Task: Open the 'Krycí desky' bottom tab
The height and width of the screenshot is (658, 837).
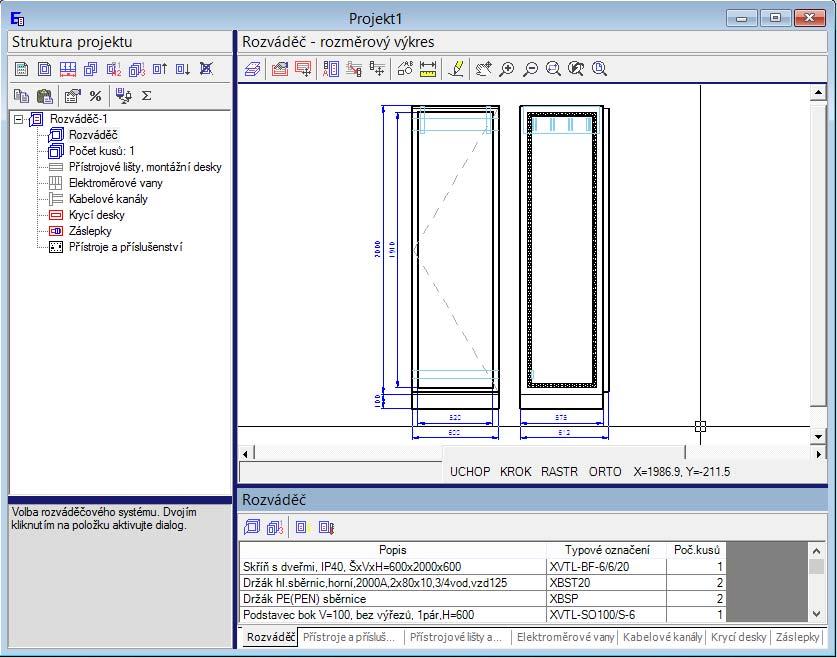Action: pyautogui.click(x=738, y=637)
